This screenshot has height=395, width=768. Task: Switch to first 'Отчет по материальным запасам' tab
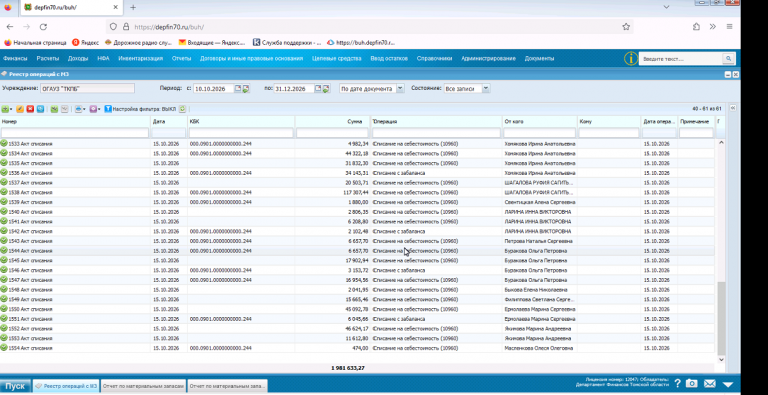[144, 386]
